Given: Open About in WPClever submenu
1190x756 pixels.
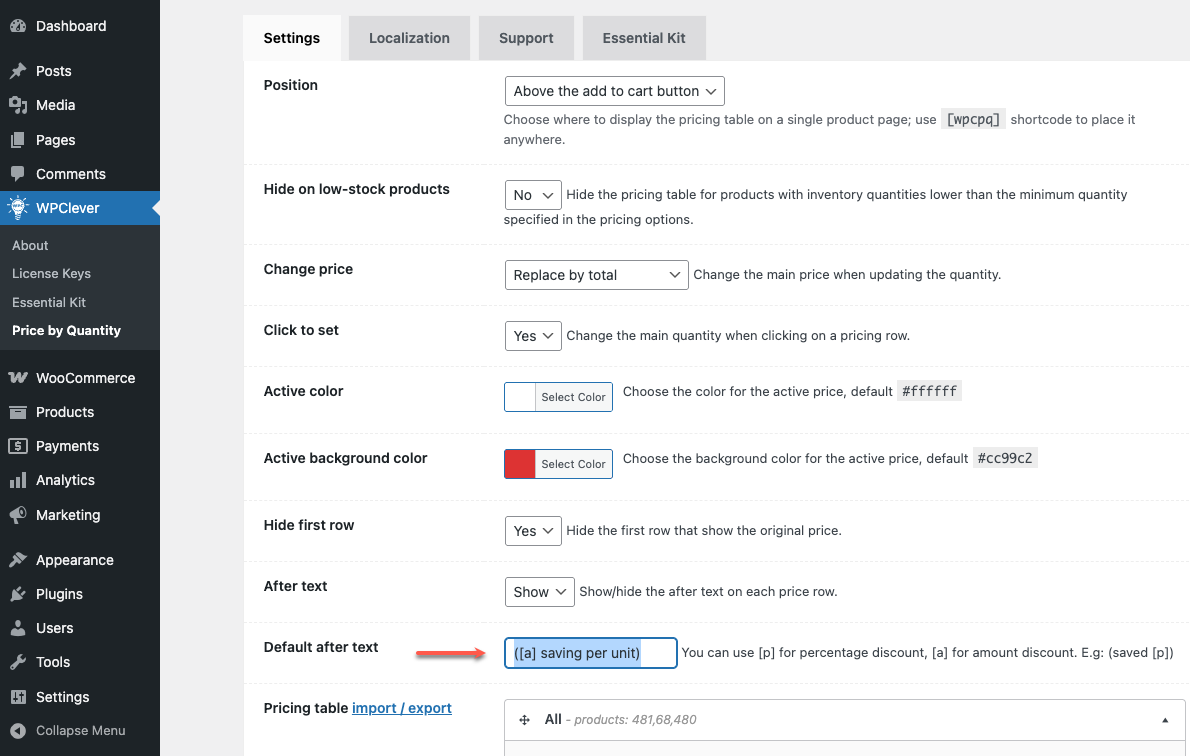Looking at the screenshot, I should 30,245.
